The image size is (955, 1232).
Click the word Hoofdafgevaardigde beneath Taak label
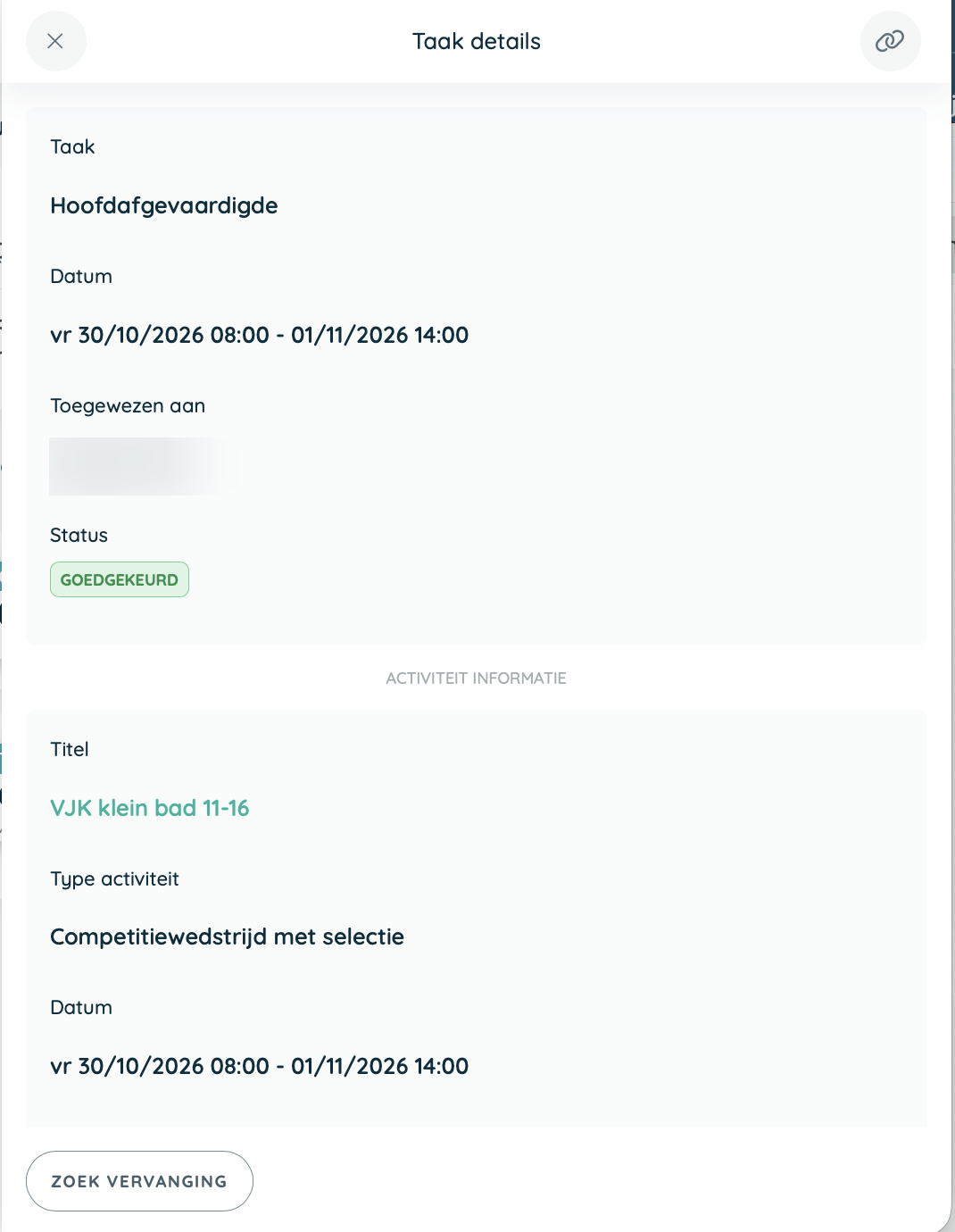[x=164, y=205]
